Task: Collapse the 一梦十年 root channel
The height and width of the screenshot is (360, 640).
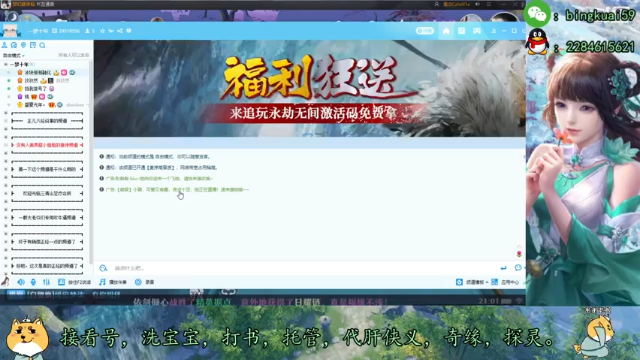Action: pyautogui.click(x=6, y=64)
